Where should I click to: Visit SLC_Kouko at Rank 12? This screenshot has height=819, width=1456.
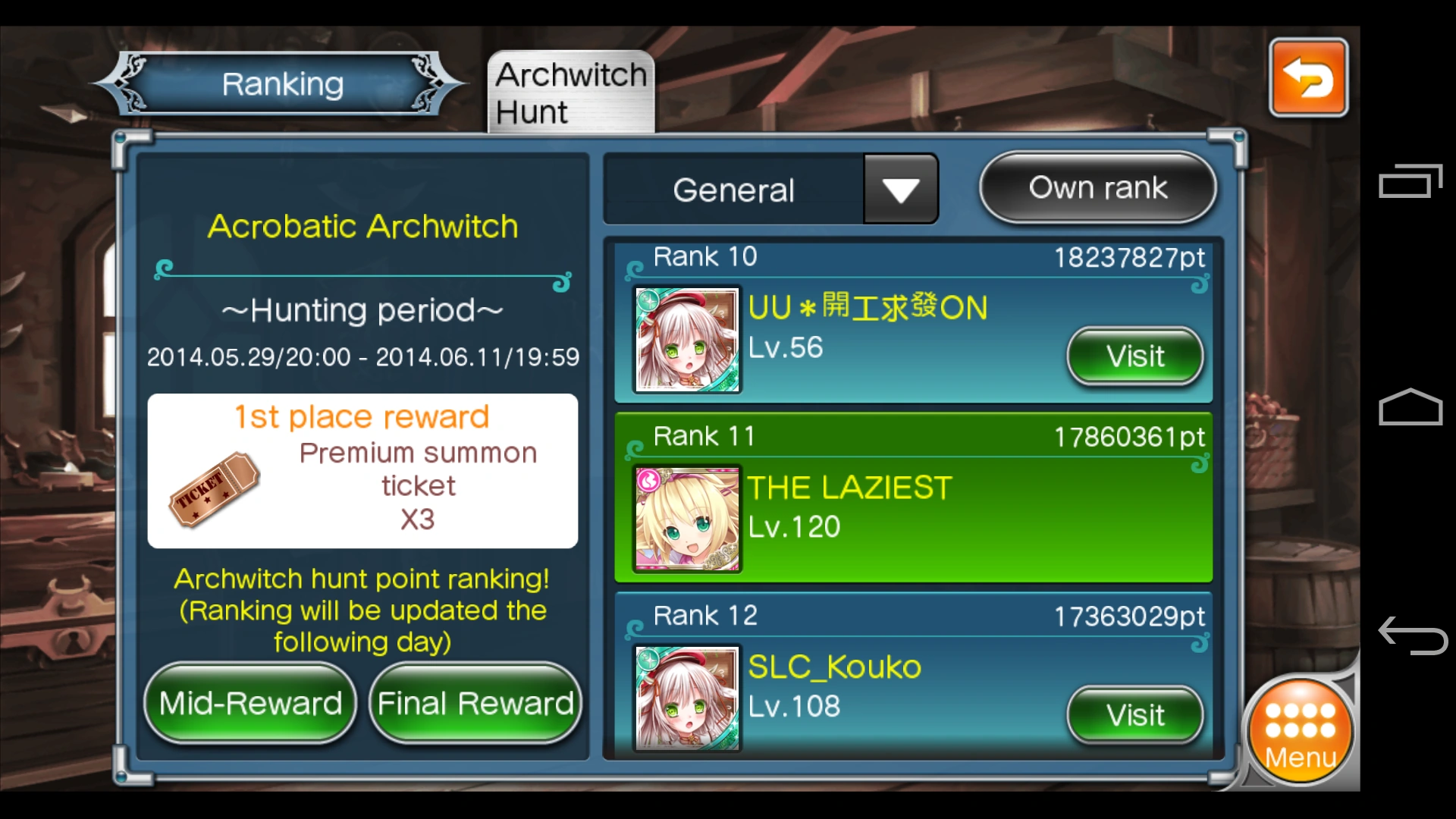tap(1134, 714)
